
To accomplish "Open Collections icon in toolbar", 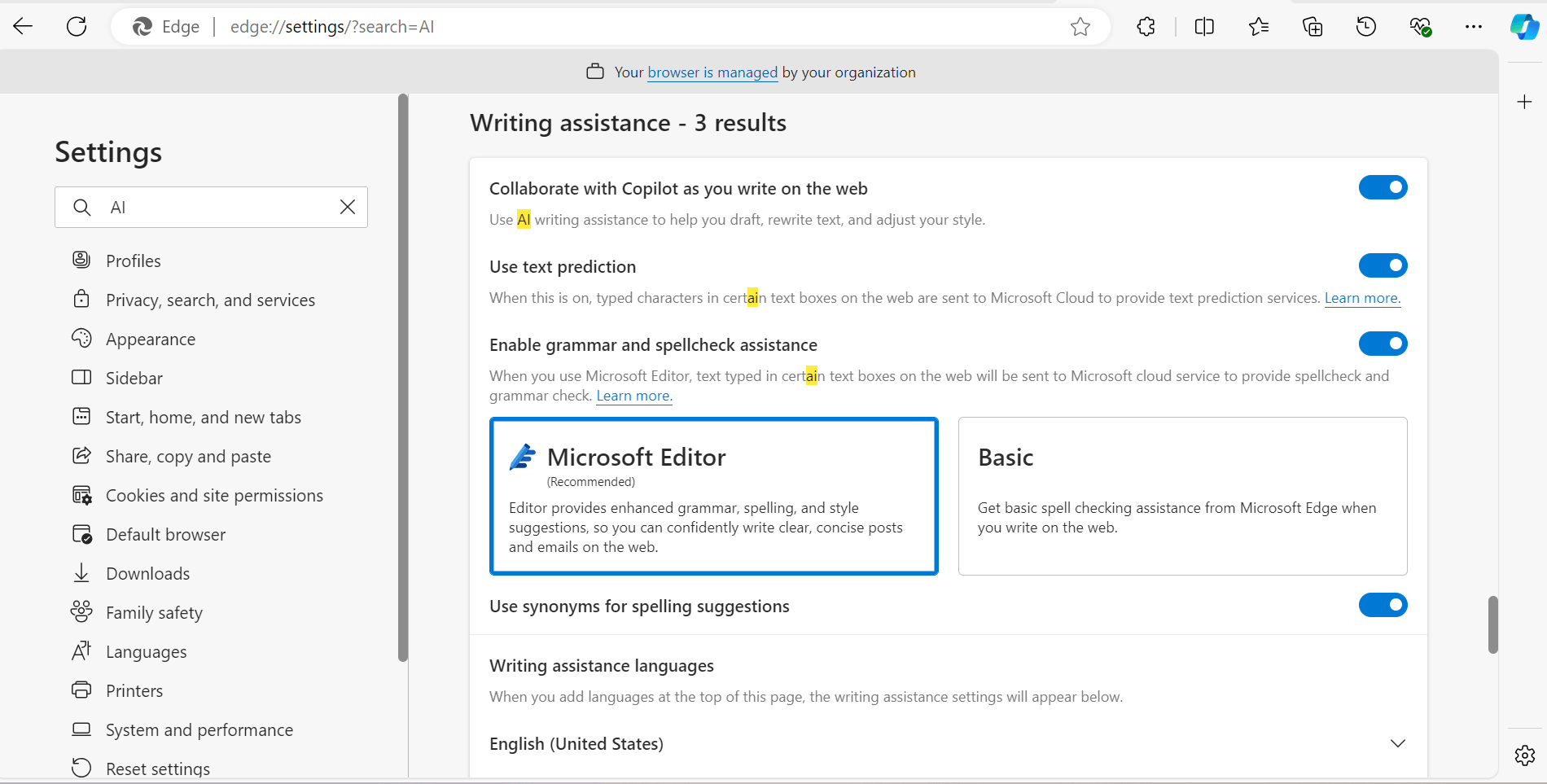I will coord(1313,27).
